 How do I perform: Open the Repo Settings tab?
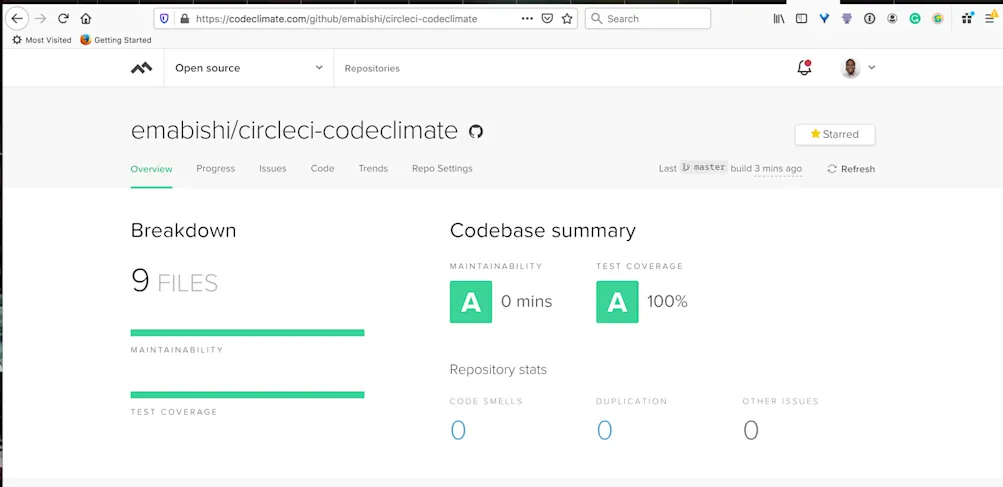click(442, 169)
